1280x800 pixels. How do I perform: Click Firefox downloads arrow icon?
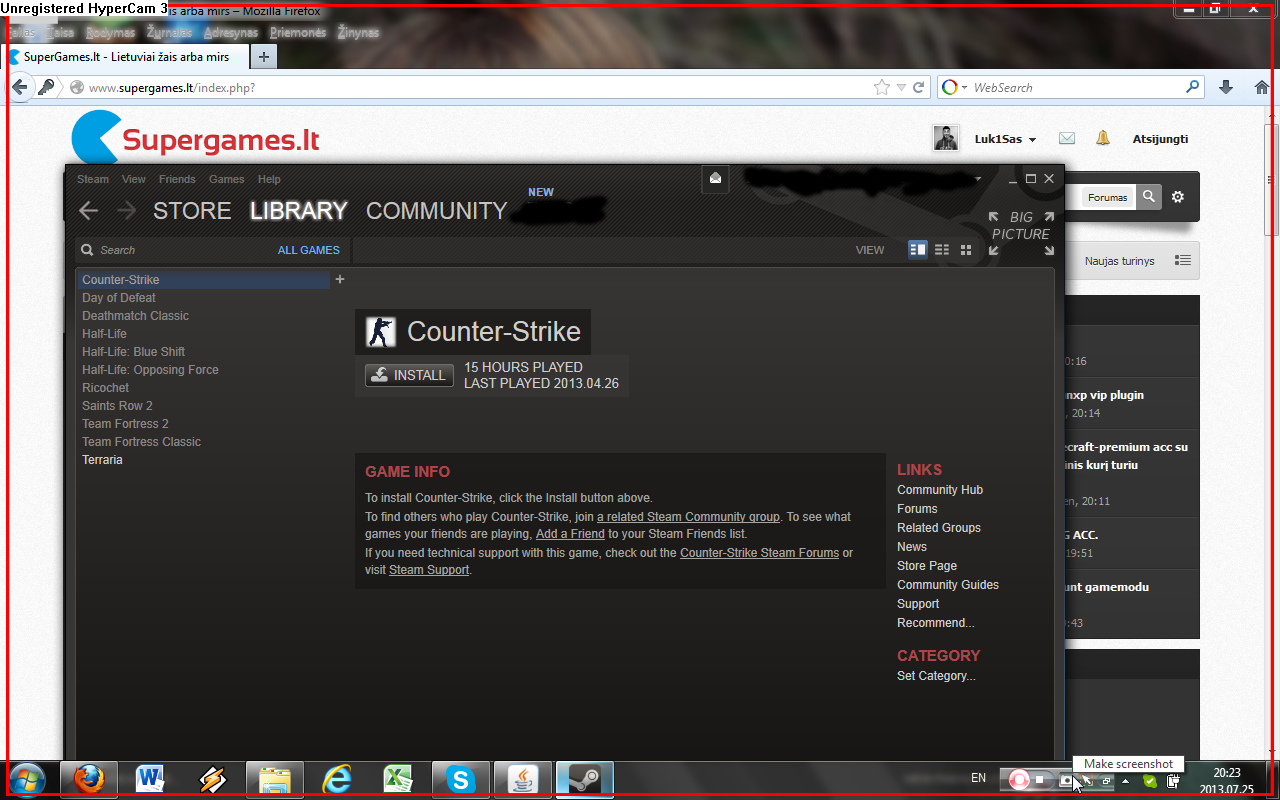pyautogui.click(x=1226, y=87)
